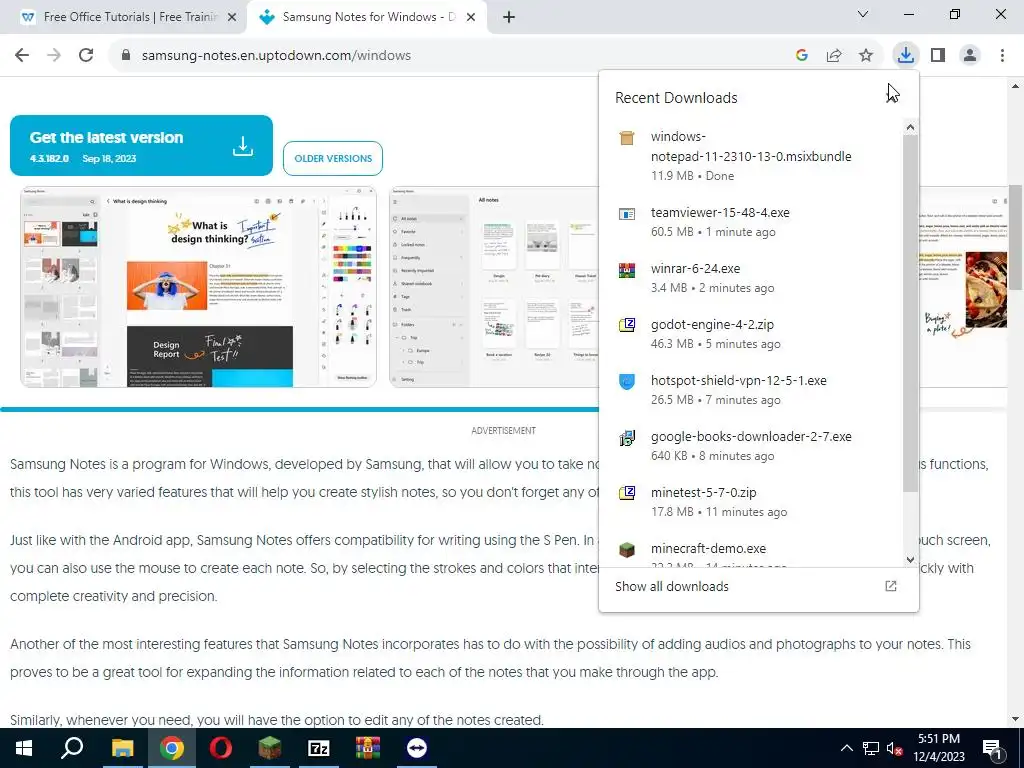Reload the page with the refresh icon
The height and width of the screenshot is (768, 1024).
pyautogui.click(x=86, y=56)
